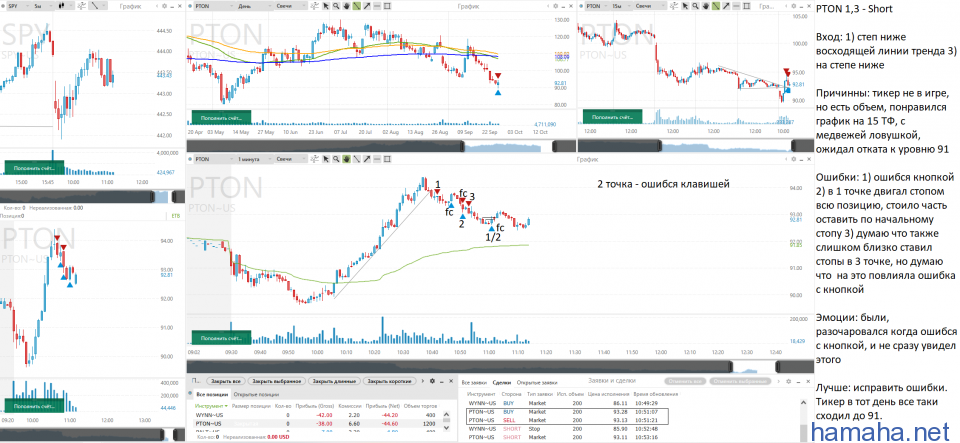Click the deals table vertical scrollbar

[x=803, y=422]
